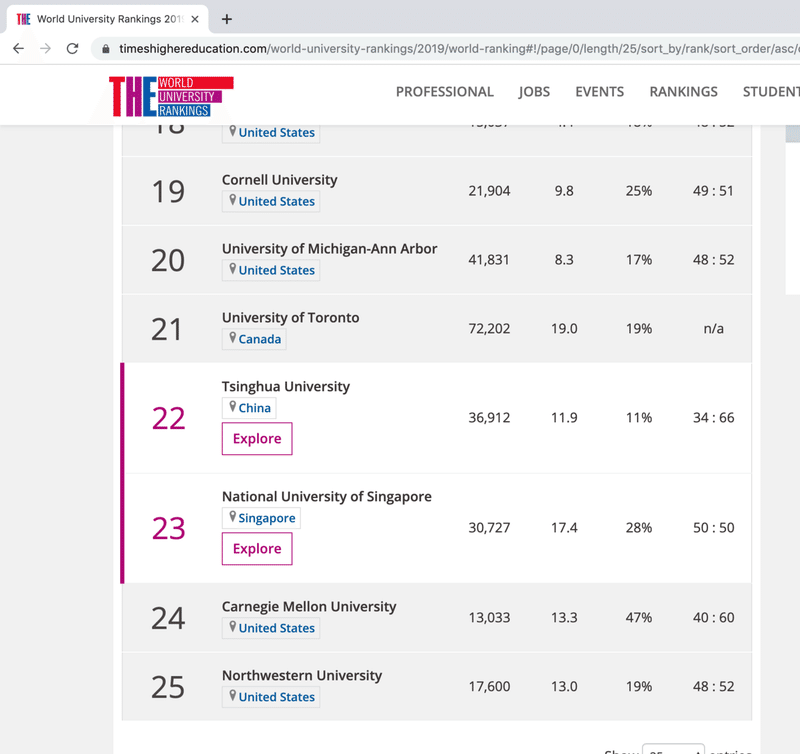Open National University of Singapore link
Image resolution: width=800 pixels, height=754 pixels.
[327, 496]
